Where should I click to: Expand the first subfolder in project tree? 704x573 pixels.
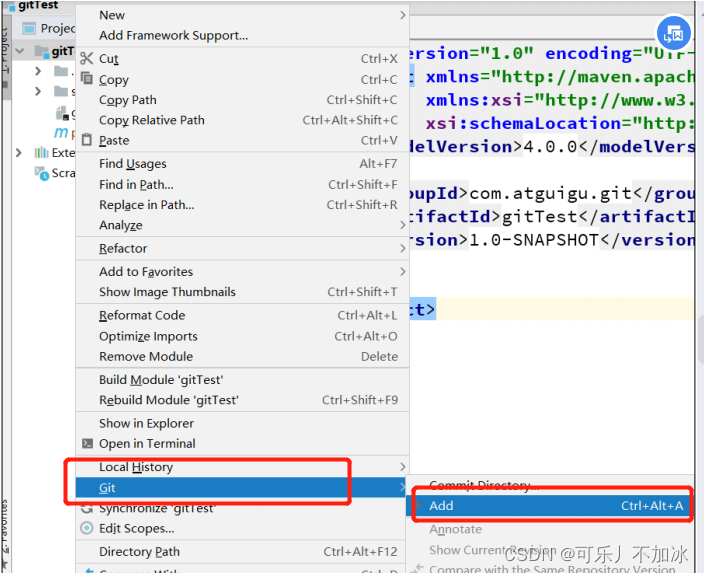click(38, 71)
